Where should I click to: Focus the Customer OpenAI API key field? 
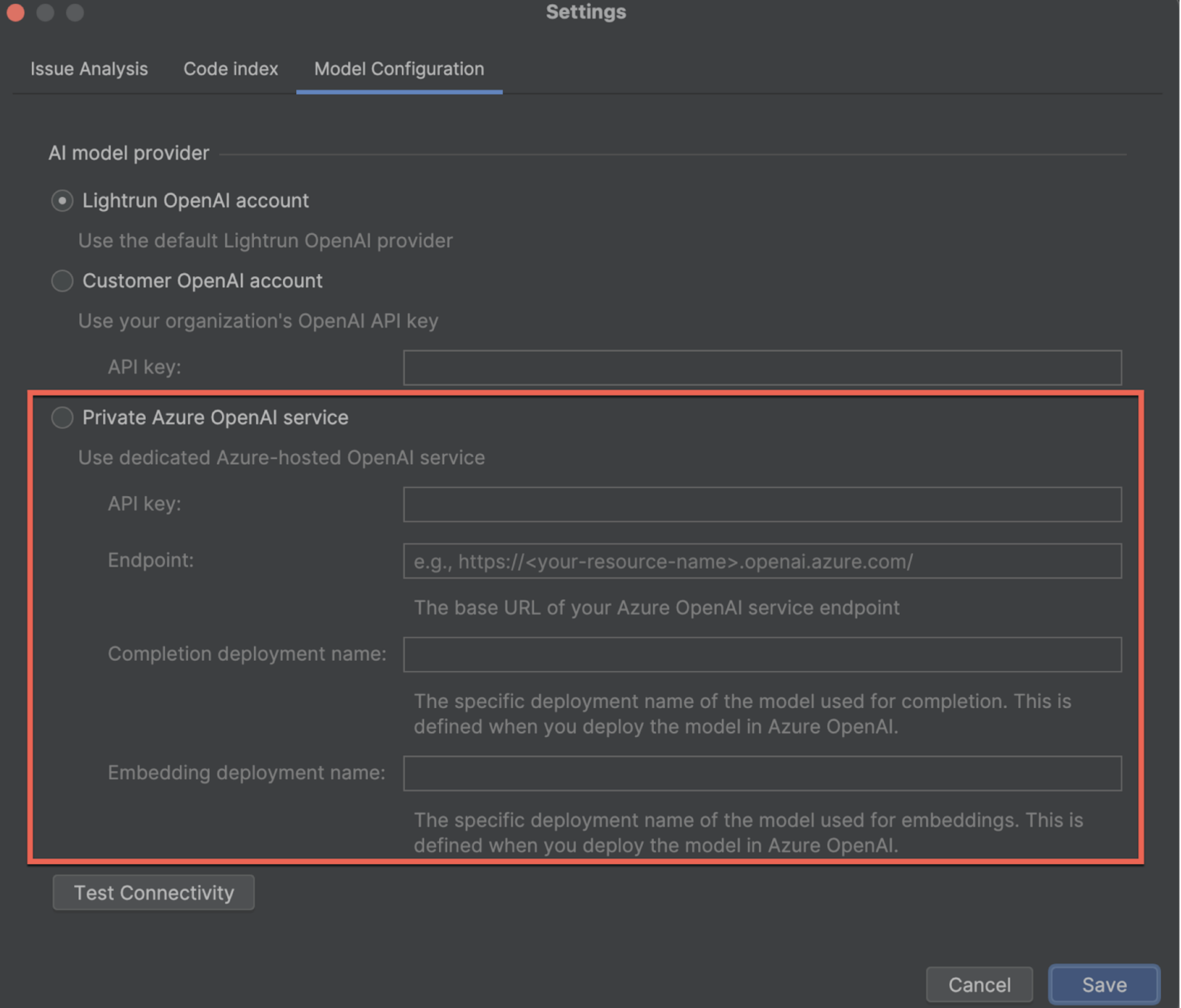(762, 368)
